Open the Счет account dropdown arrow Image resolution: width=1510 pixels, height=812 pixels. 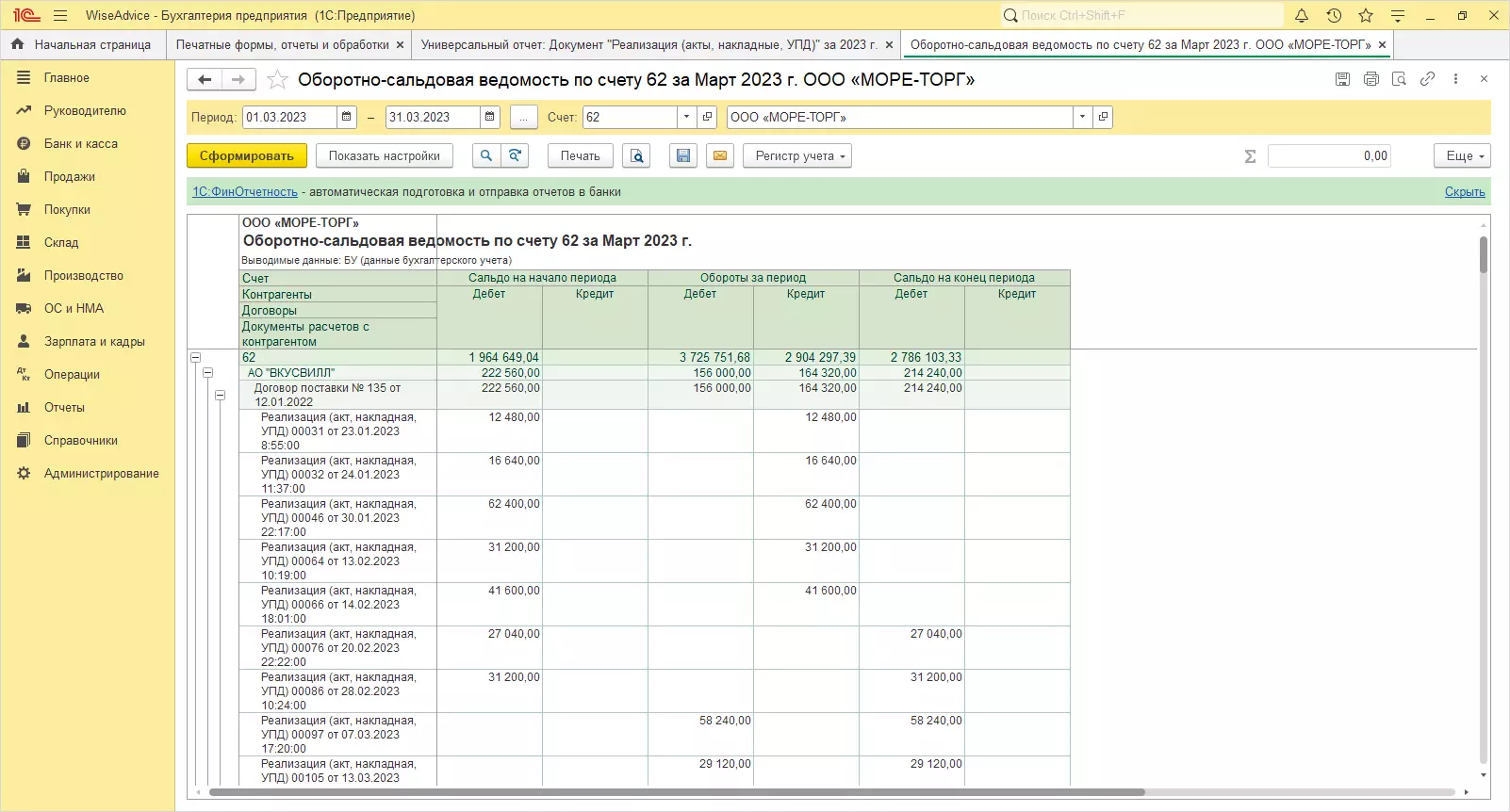[686, 117]
